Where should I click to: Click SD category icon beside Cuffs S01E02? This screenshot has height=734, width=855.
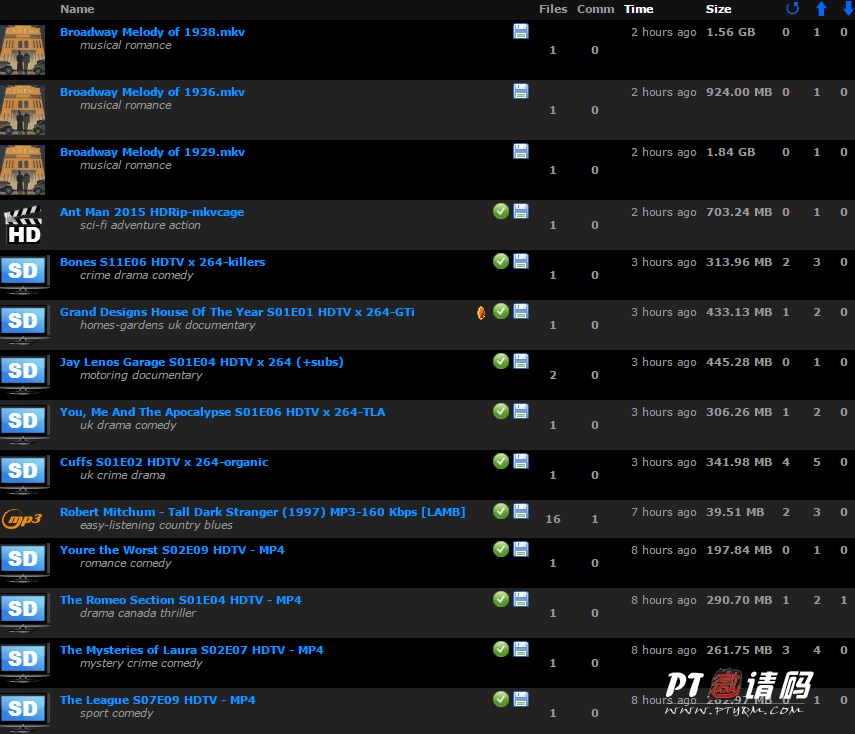23,475
